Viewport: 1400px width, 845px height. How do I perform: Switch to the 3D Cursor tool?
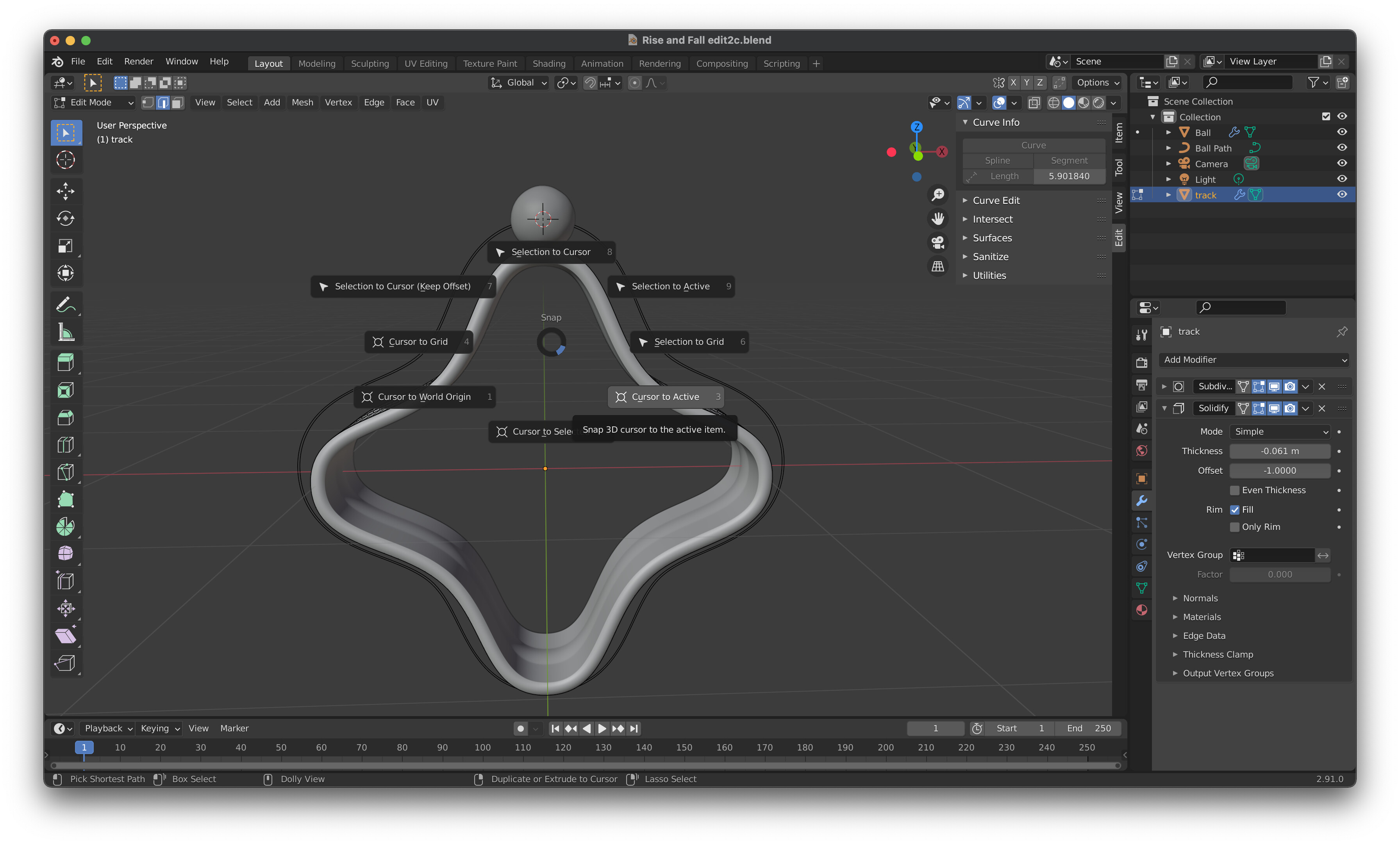(x=66, y=160)
